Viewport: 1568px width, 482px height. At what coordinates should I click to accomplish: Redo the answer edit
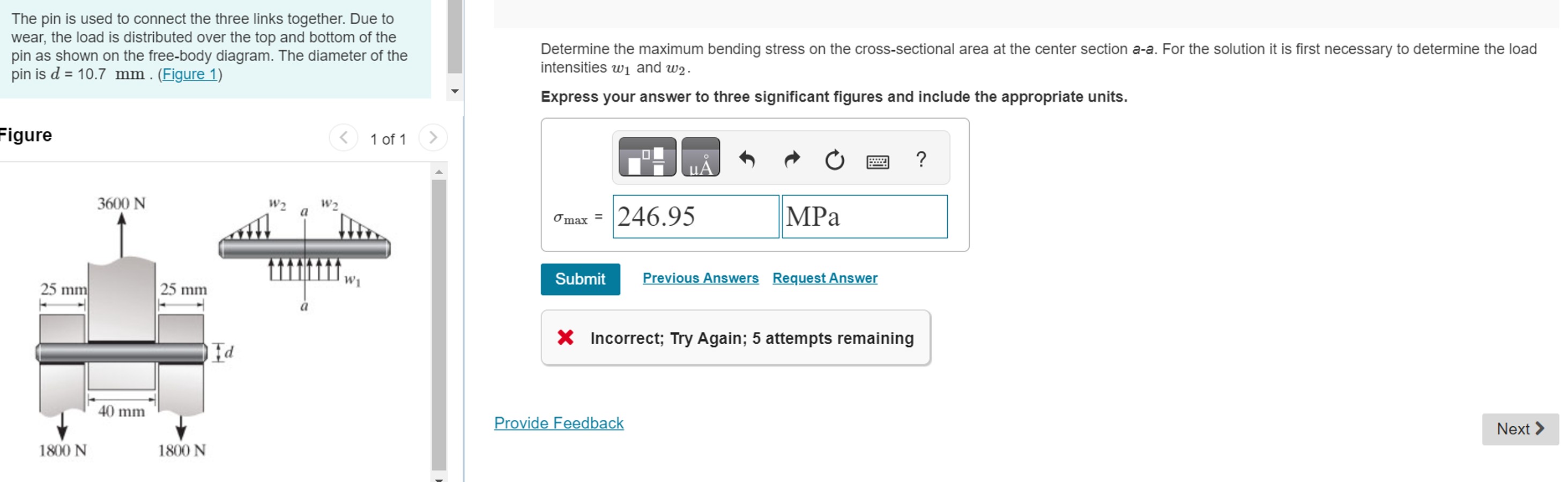[x=791, y=159]
